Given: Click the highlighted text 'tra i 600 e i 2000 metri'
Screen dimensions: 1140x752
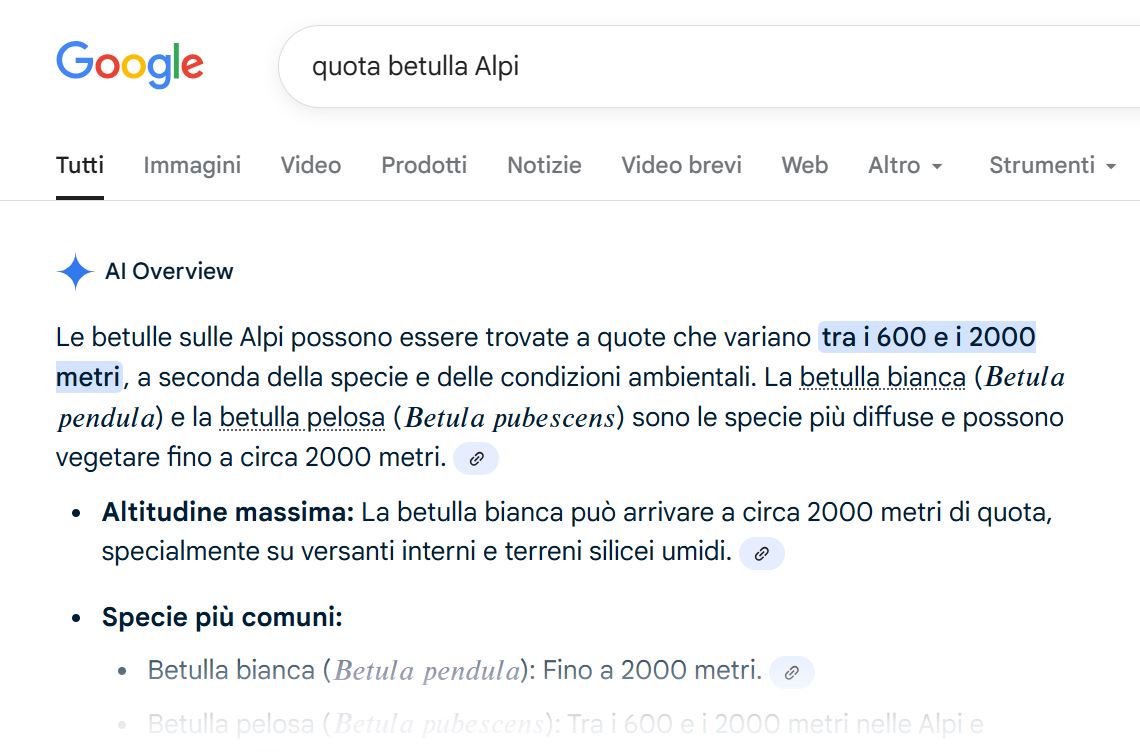Looking at the screenshot, I should click(x=929, y=337).
